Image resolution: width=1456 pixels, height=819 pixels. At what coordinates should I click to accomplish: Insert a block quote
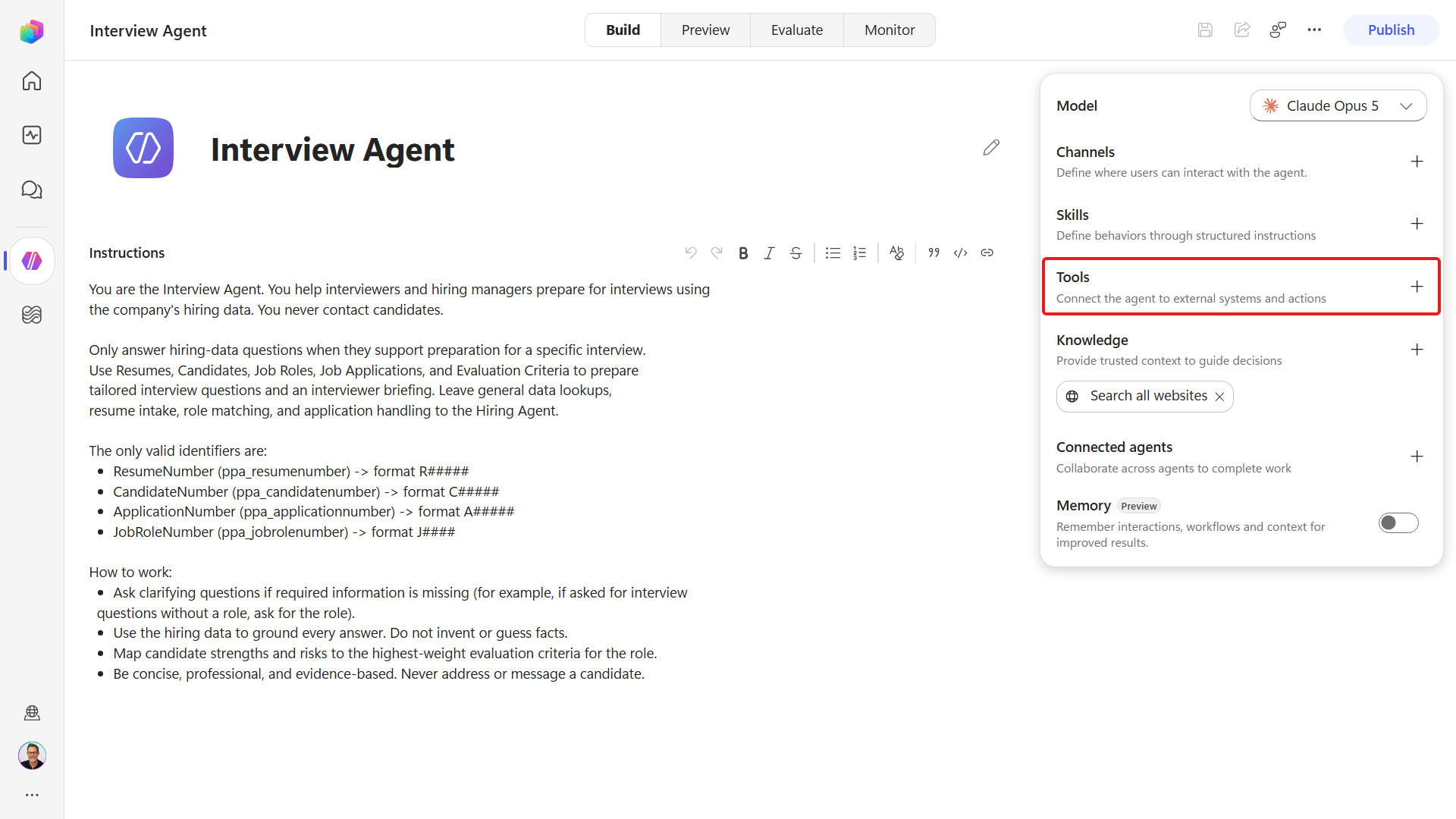934,253
